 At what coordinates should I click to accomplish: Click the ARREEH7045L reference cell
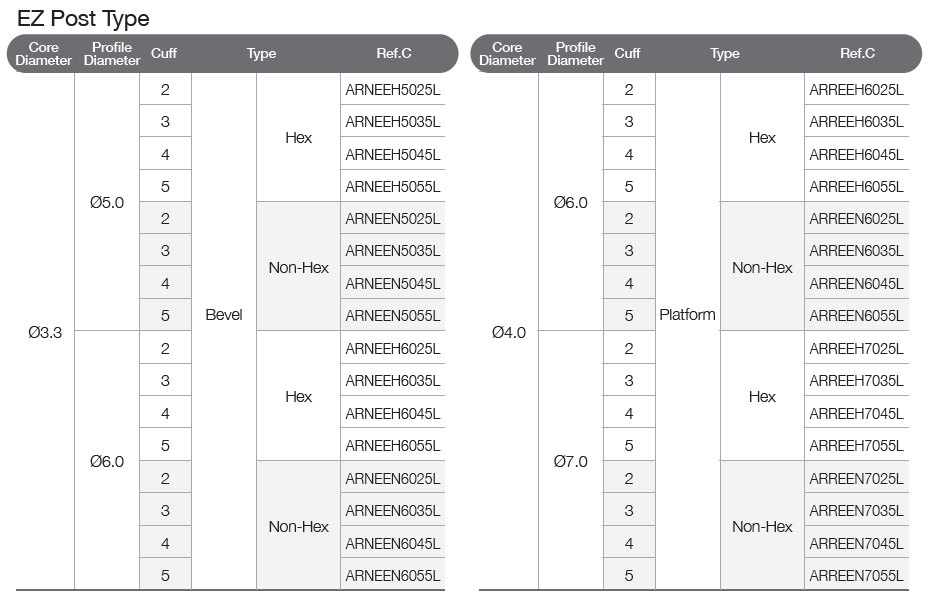click(x=856, y=413)
